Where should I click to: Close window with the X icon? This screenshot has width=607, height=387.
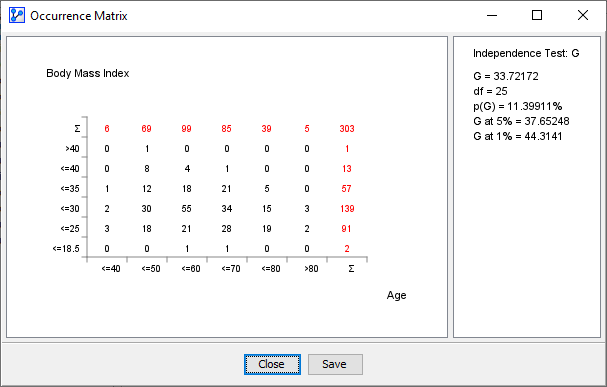point(583,15)
